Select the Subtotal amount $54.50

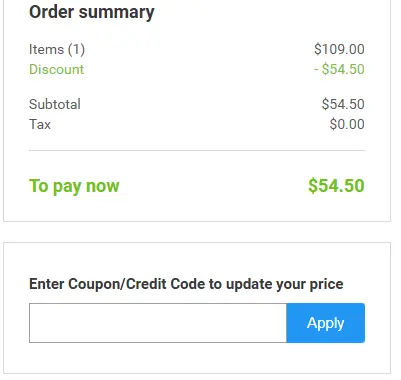click(343, 104)
